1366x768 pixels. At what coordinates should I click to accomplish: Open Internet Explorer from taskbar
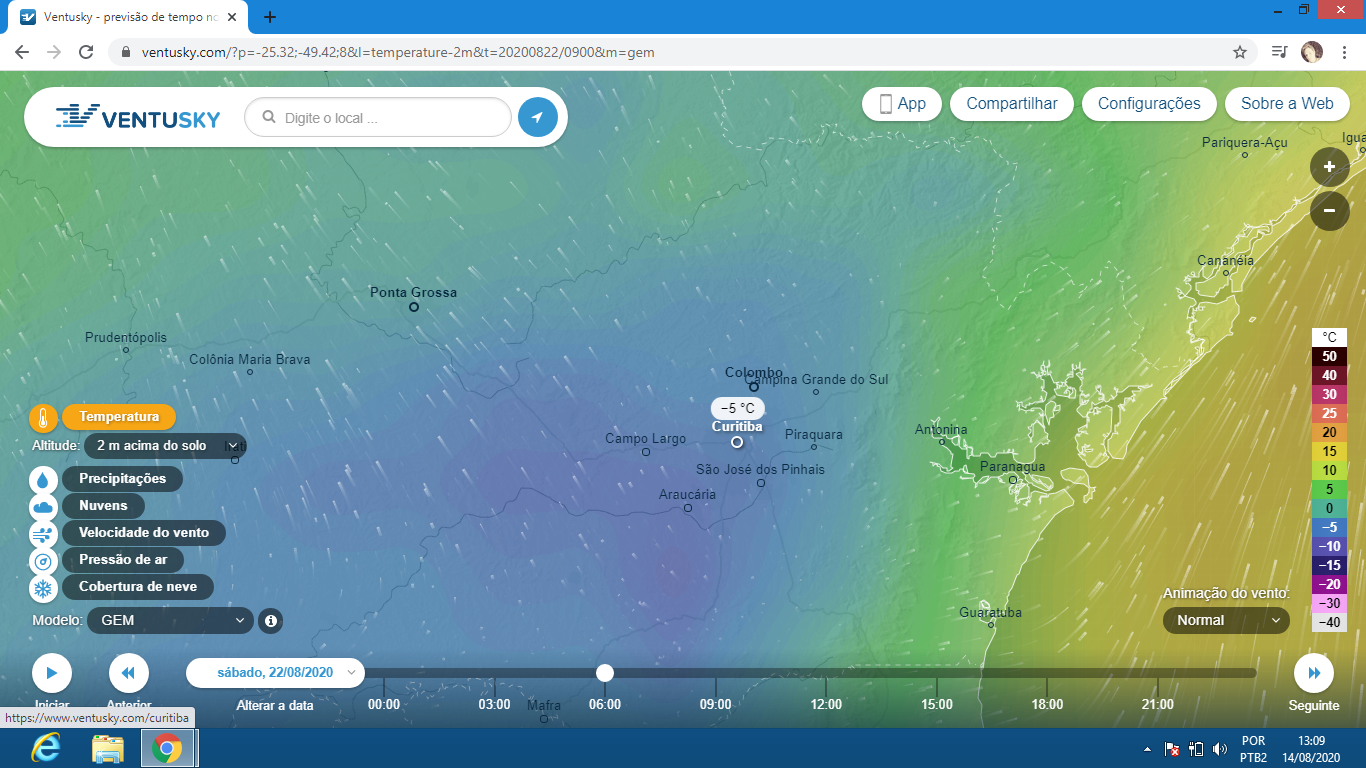45,748
